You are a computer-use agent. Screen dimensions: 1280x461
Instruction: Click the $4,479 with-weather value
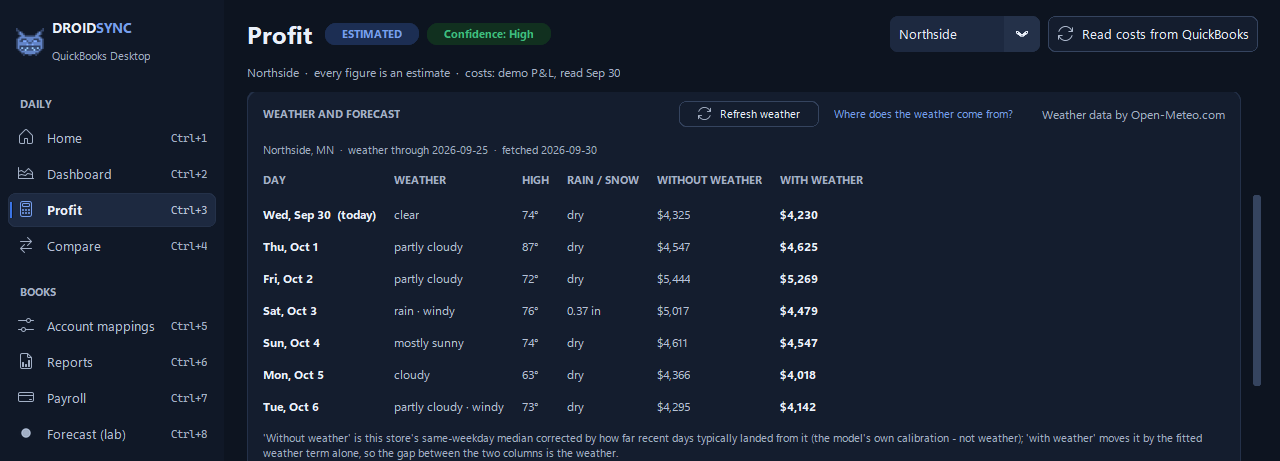click(799, 311)
